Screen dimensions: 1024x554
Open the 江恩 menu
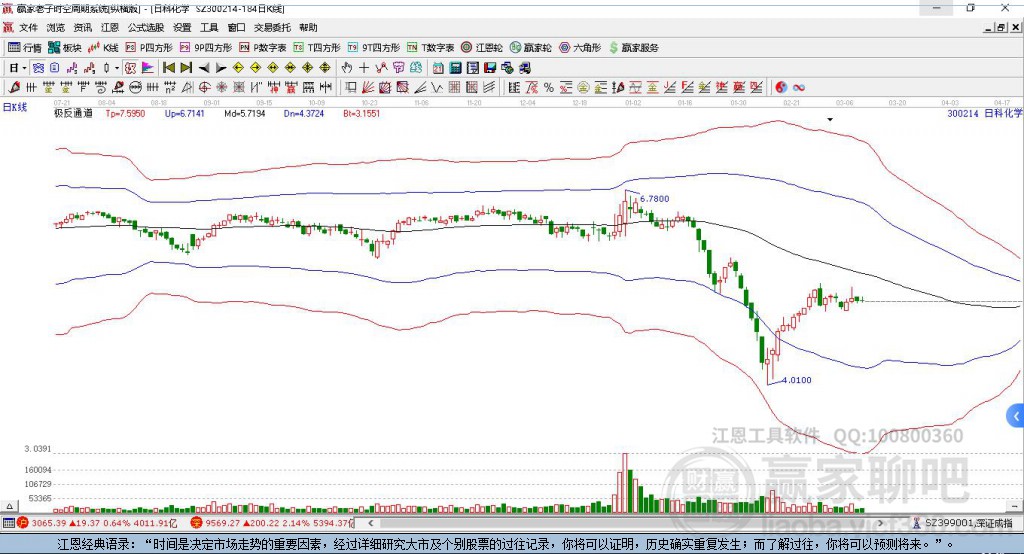pyautogui.click(x=110, y=27)
